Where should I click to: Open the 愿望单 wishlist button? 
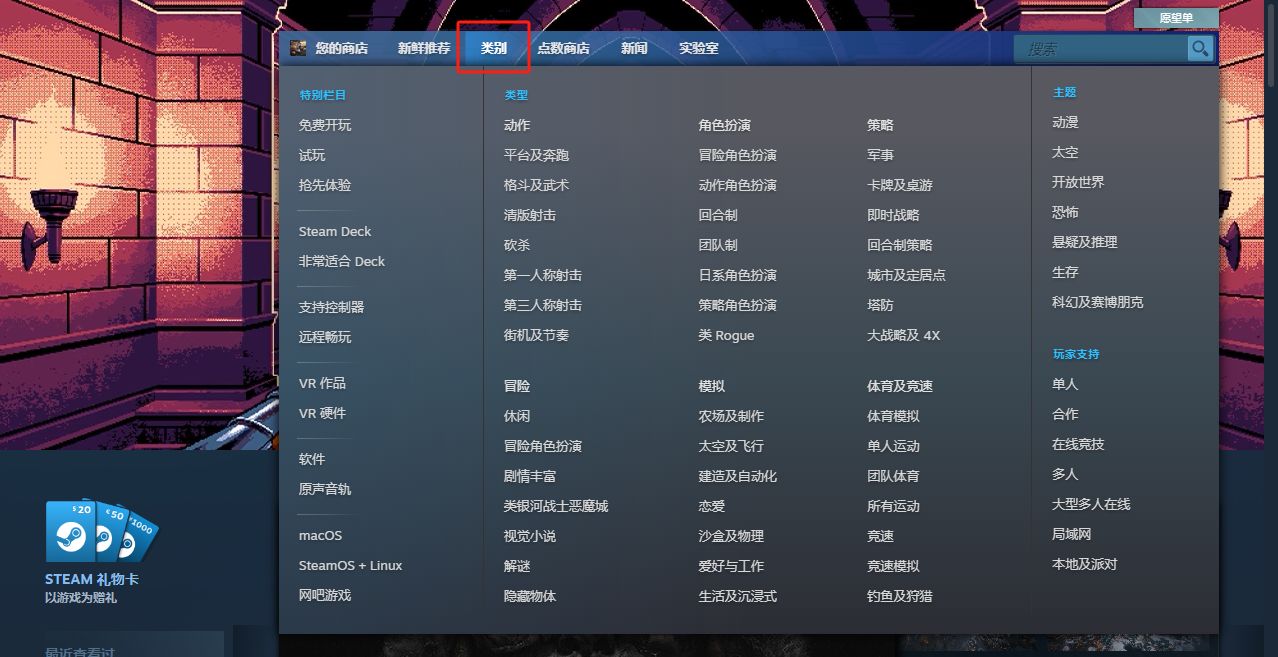[1176, 18]
